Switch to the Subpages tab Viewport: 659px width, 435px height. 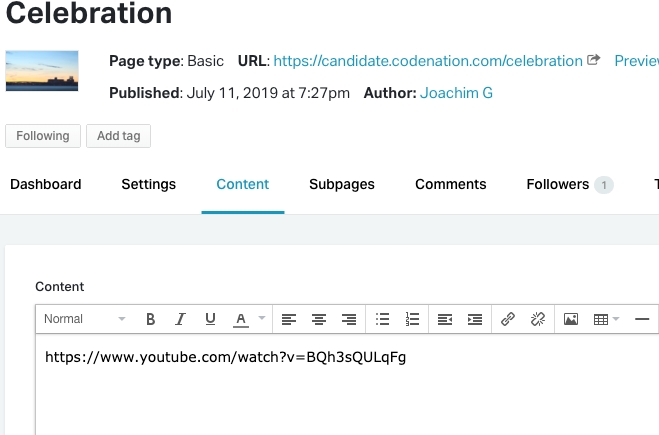(x=342, y=184)
